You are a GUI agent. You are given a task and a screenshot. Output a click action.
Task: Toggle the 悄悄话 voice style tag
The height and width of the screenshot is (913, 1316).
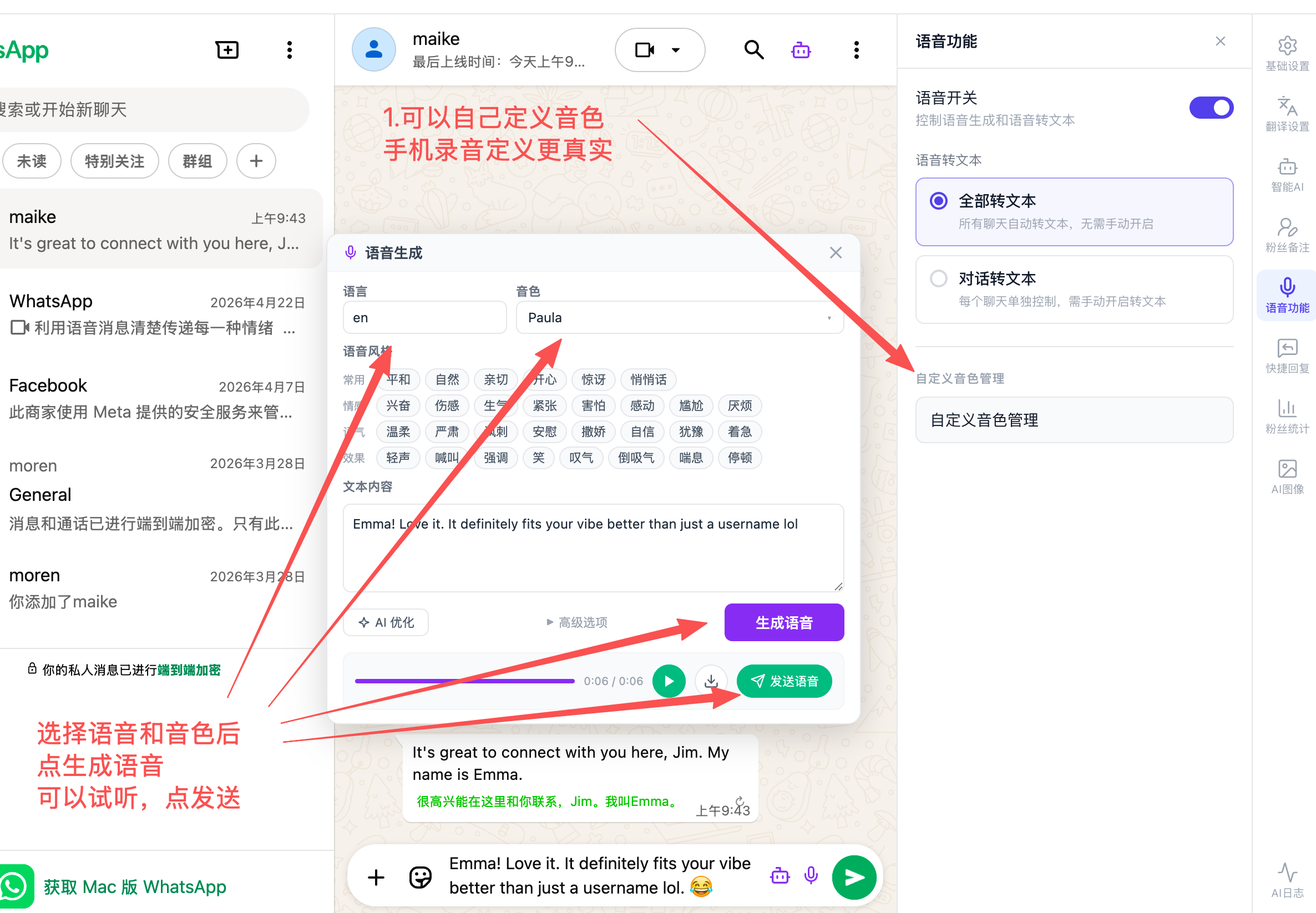click(648, 380)
